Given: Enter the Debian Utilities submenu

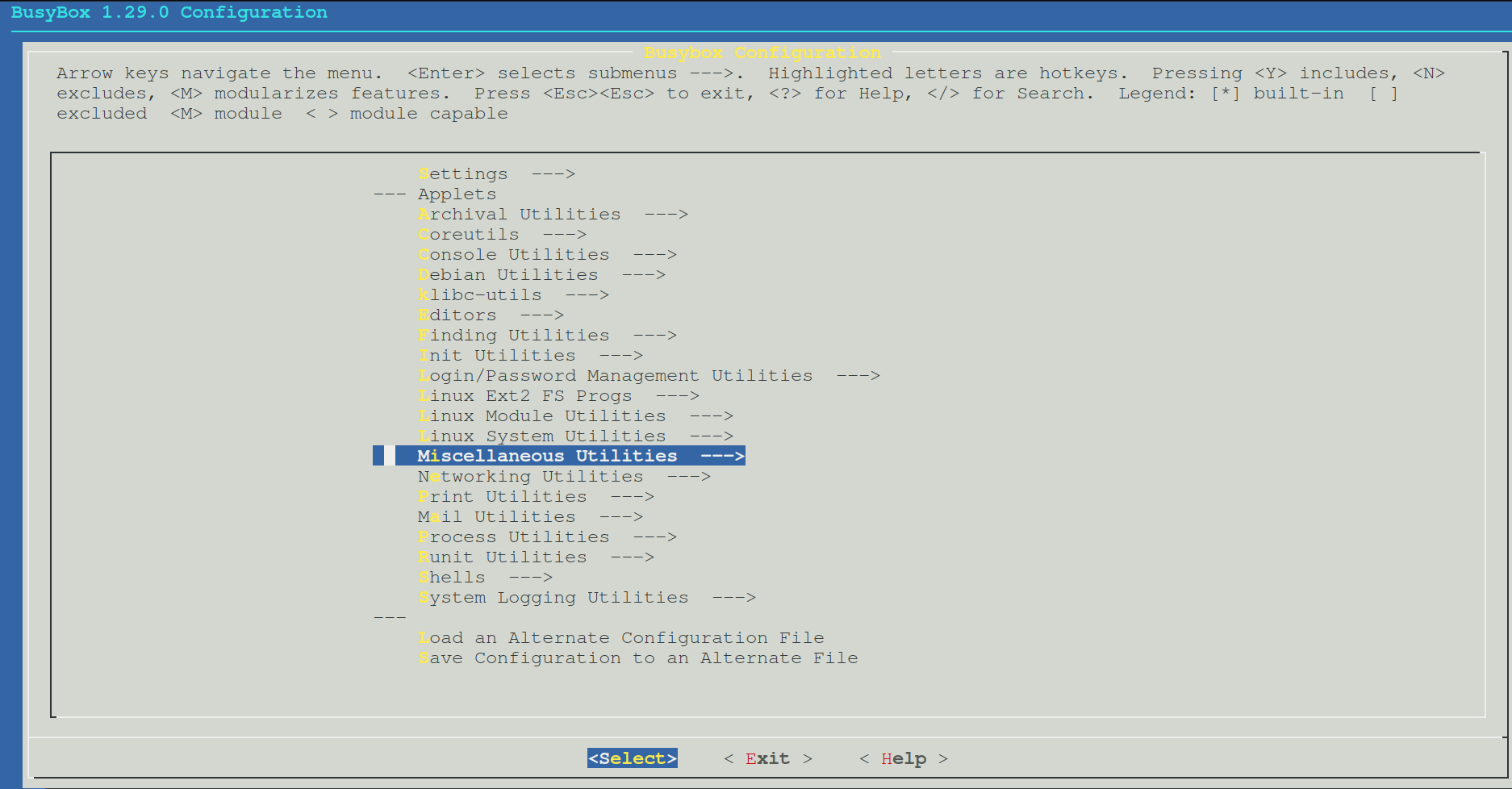Looking at the screenshot, I should point(507,274).
